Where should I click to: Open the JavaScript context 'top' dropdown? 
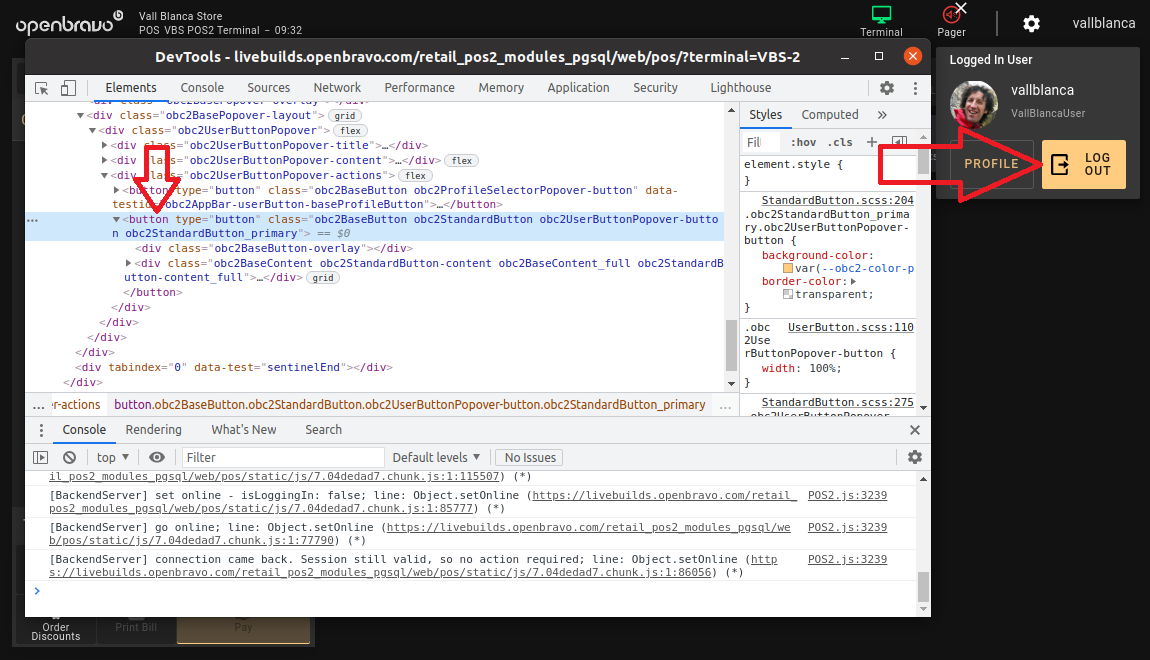click(x=113, y=457)
